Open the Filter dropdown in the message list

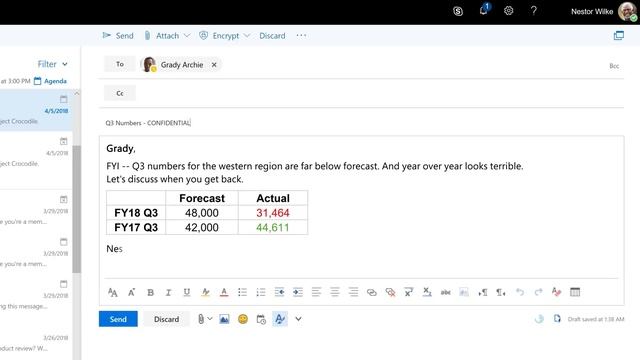click(x=52, y=64)
